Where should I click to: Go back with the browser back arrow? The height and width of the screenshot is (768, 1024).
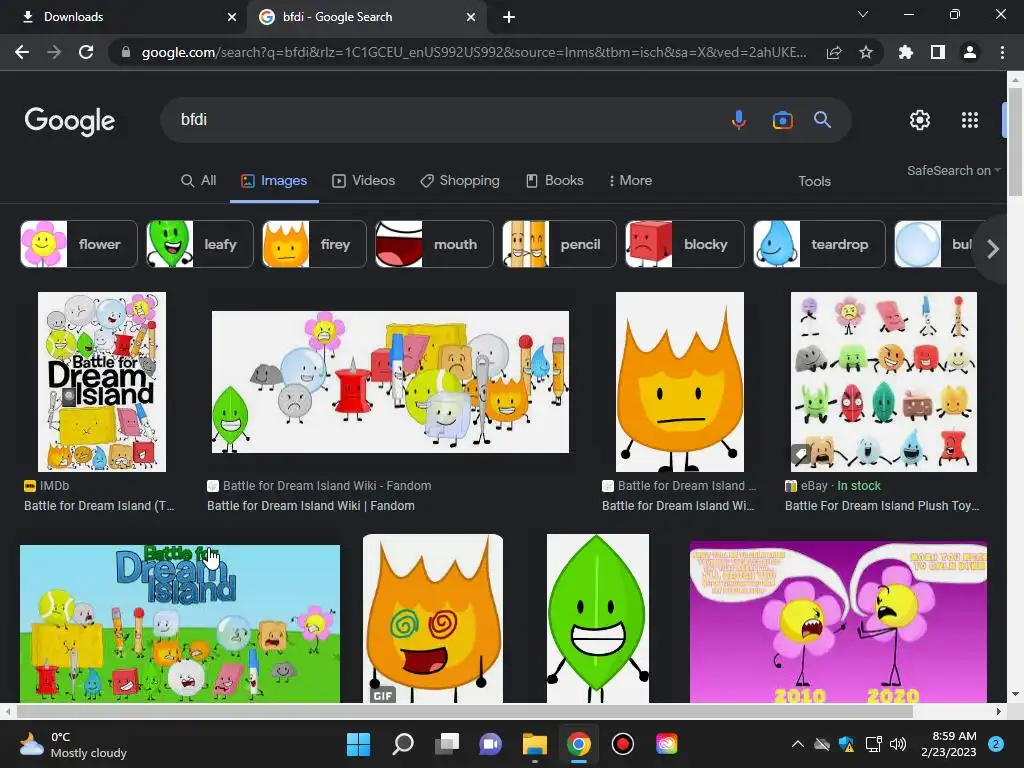[22, 52]
